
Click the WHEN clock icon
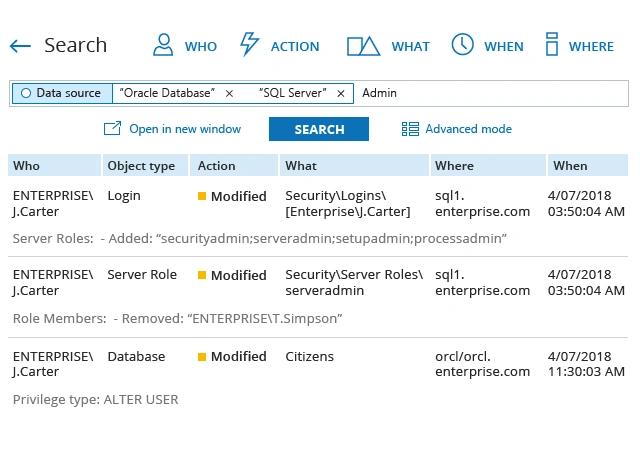(x=462, y=44)
